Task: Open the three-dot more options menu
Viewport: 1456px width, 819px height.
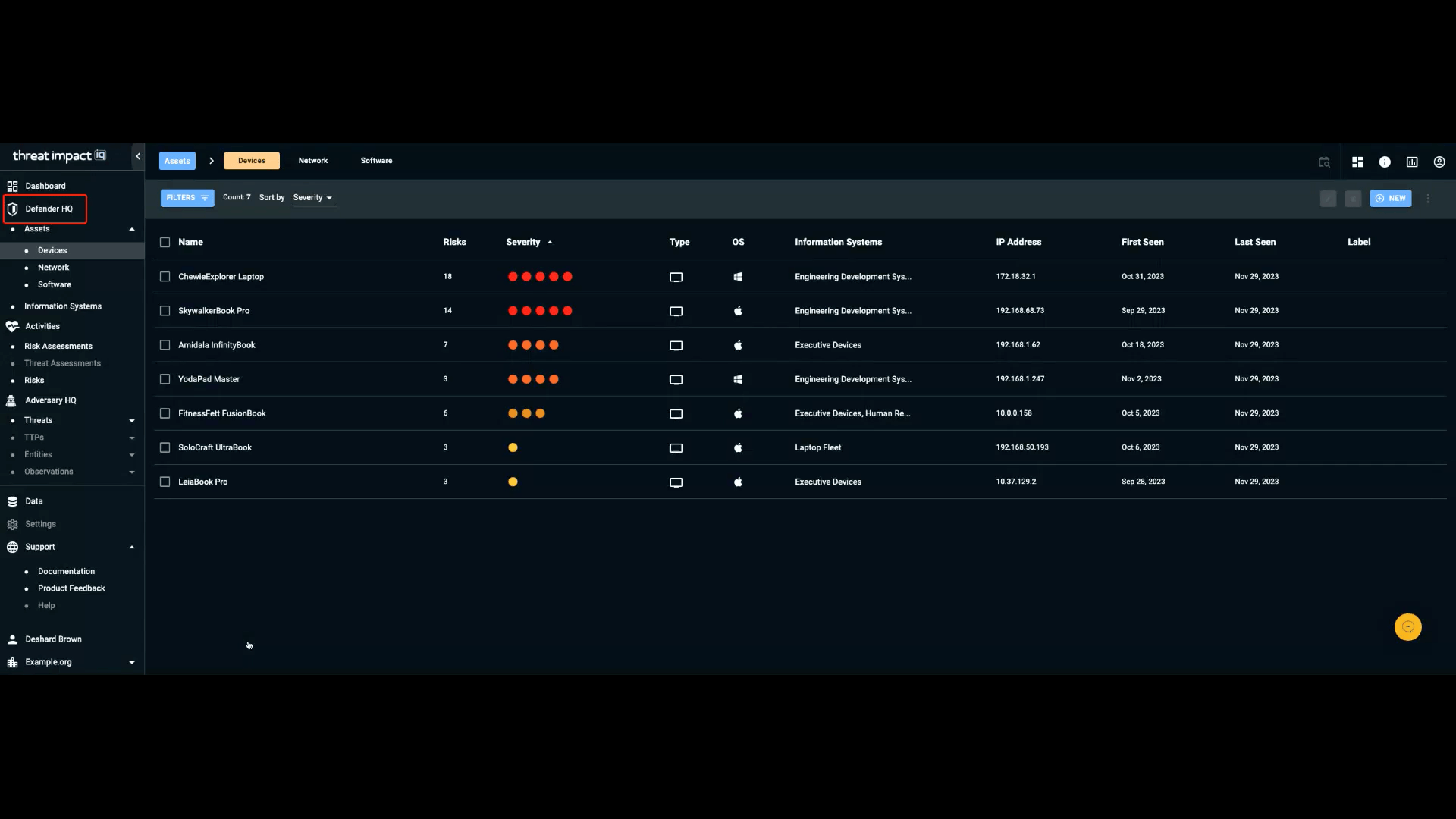Action: point(1428,199)
